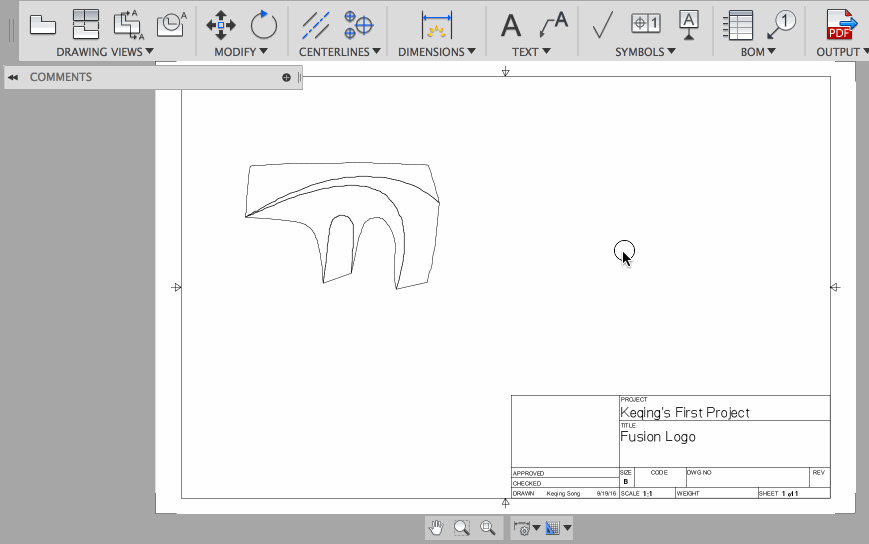Collapse the Comments panel using double arrows
This screenshot has width=869, height=544.
click(13, 77)
